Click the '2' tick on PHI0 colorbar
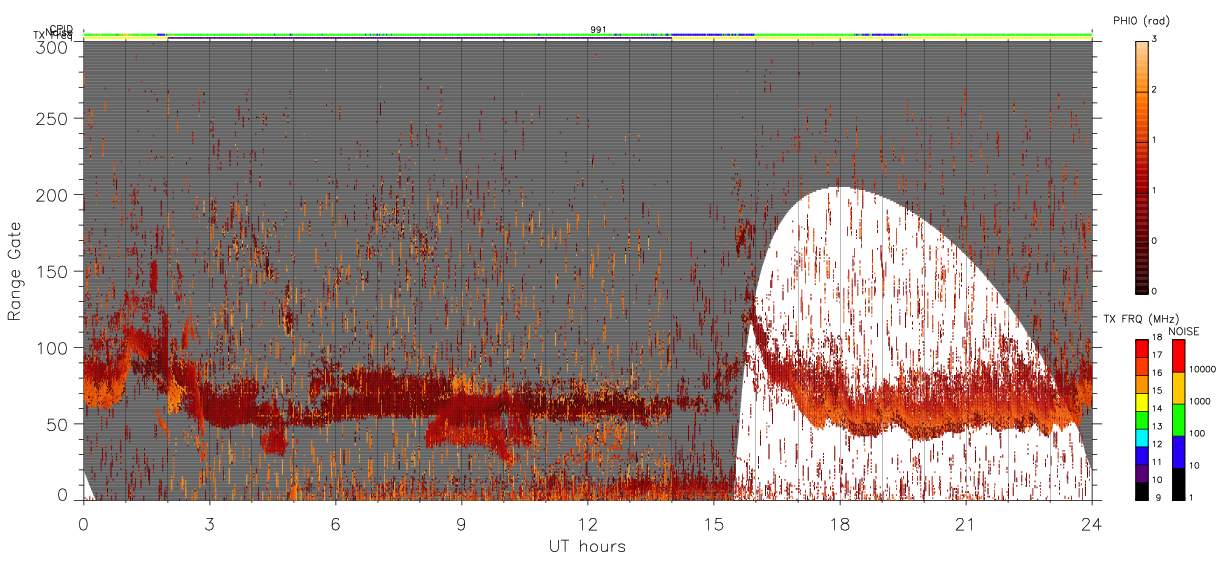The height and width of the screenshot is (567, 1228). (1153, 91)
